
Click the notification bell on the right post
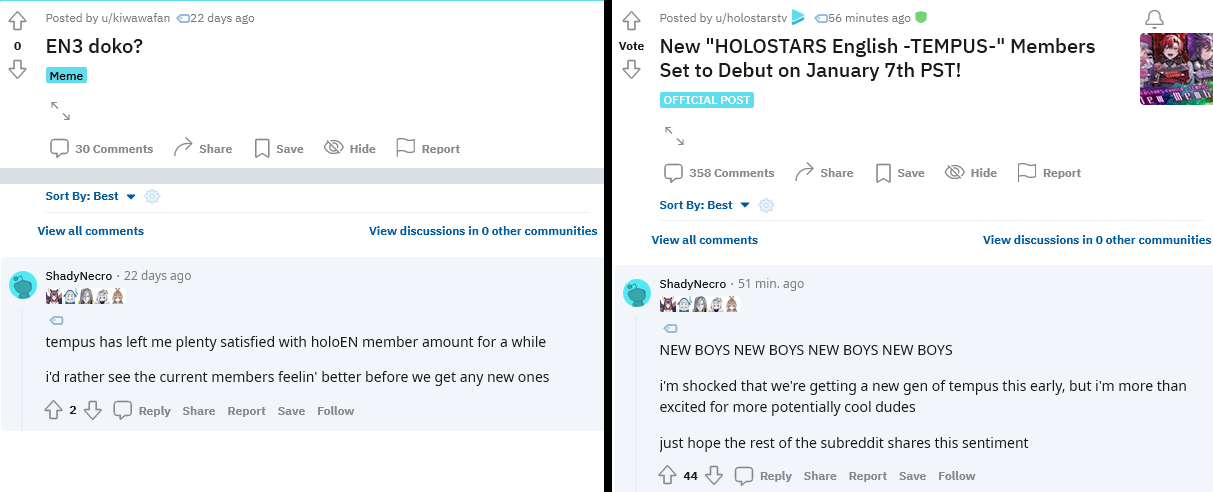click(1154, 18)
